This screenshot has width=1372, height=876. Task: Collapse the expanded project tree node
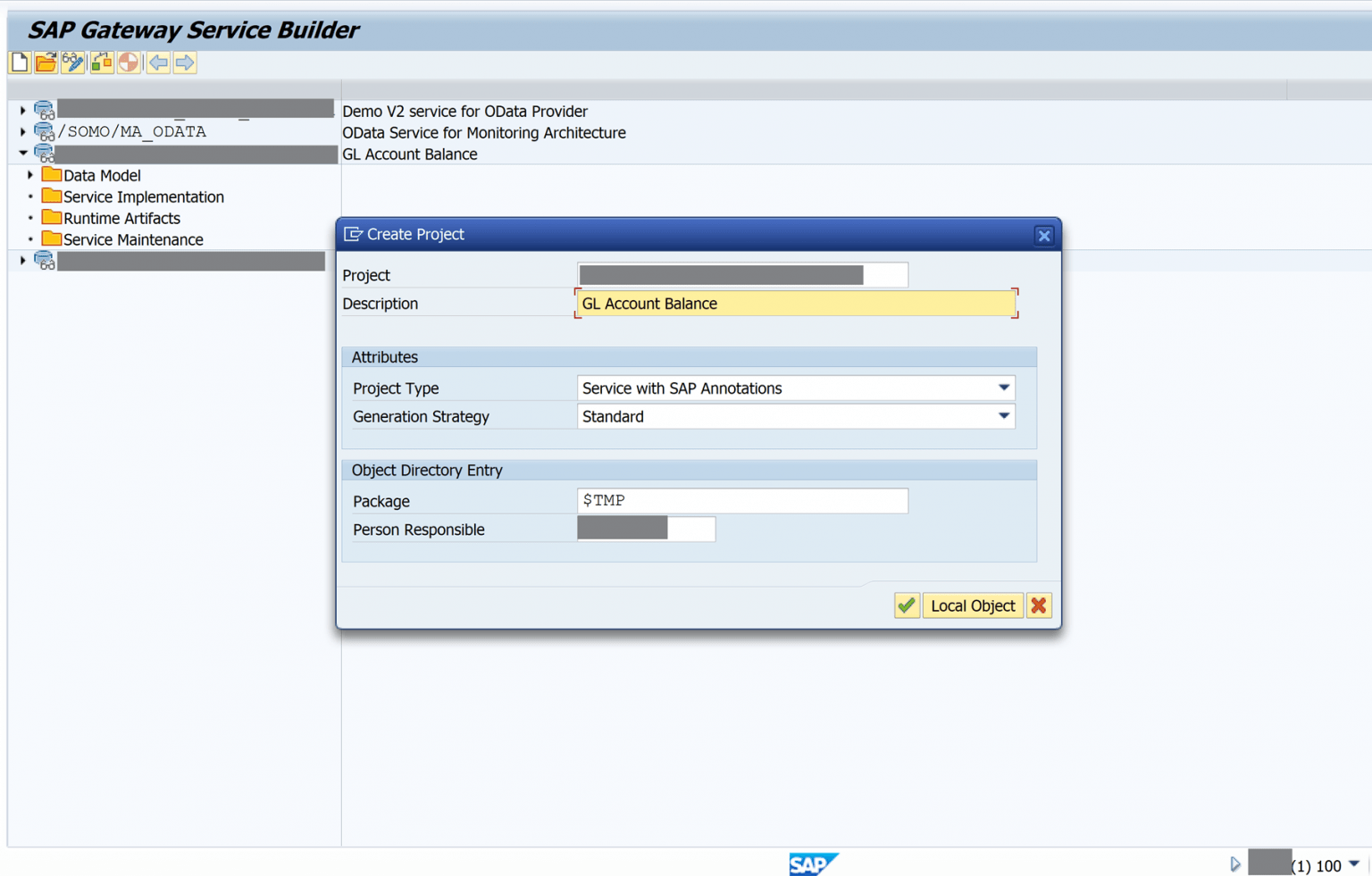(x=21, y=153)
